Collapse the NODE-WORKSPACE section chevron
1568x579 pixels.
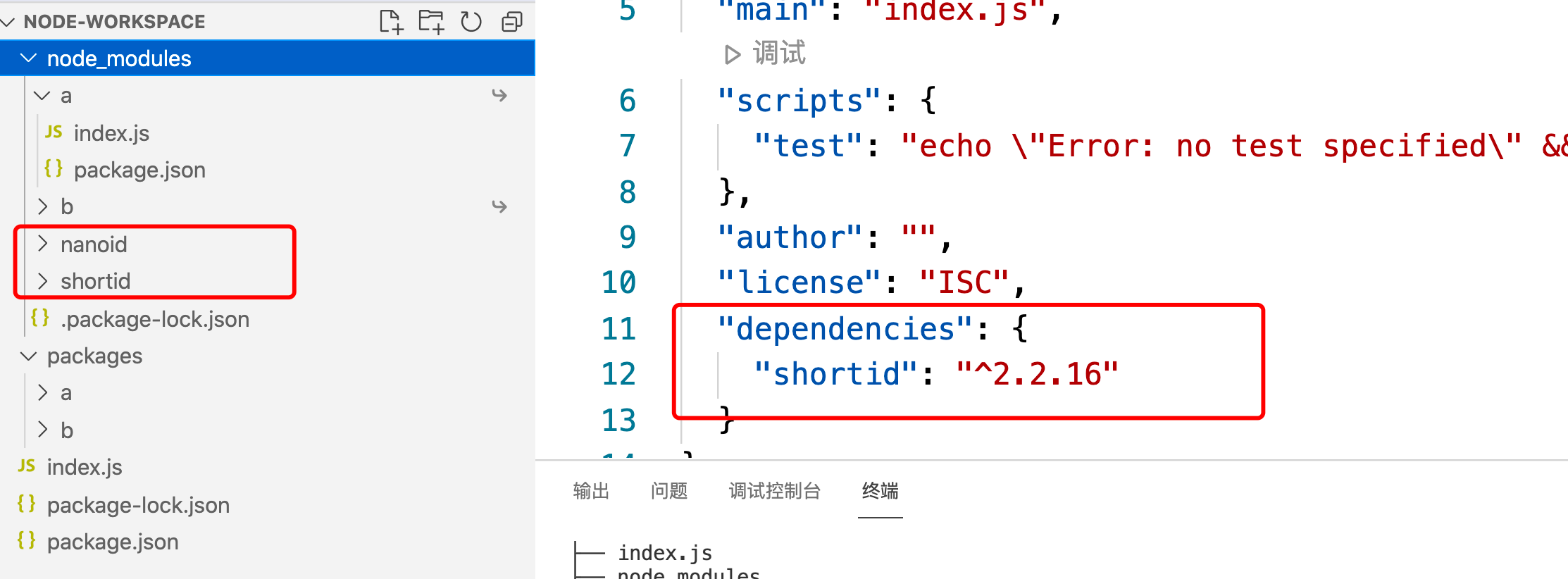[x=8, y=22]
